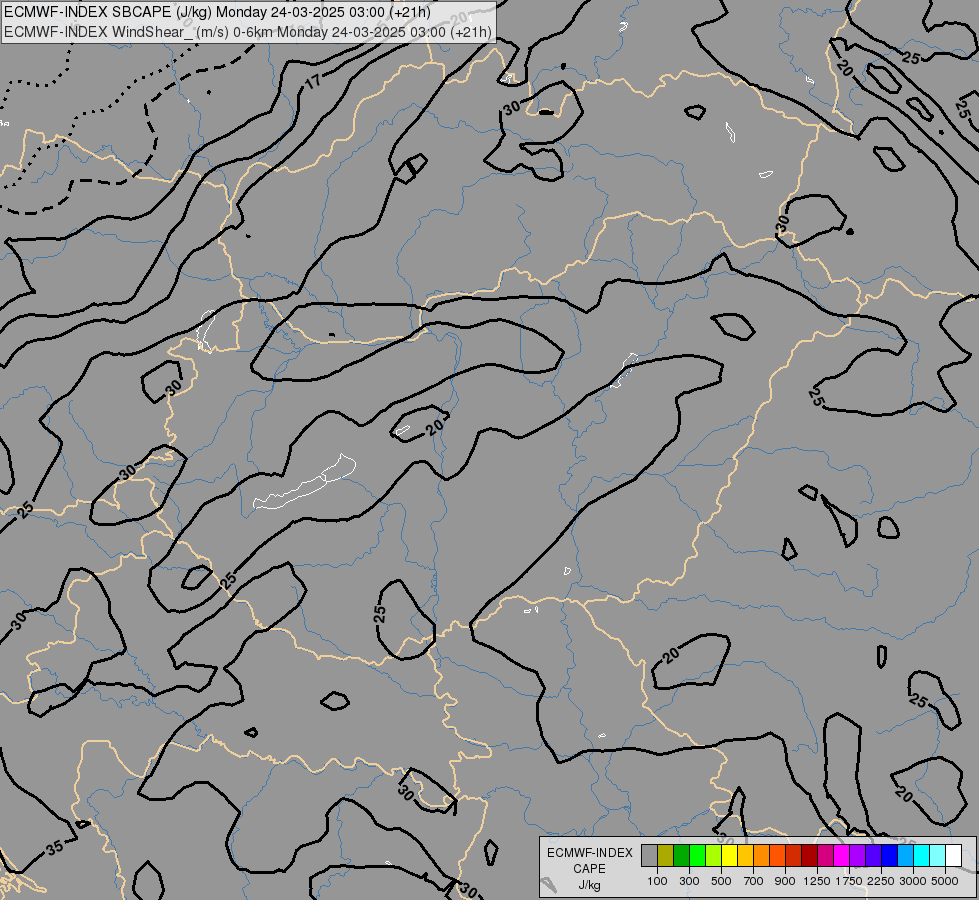Click the legend value 100
The image size is (979, 900).
coord(657,881)
